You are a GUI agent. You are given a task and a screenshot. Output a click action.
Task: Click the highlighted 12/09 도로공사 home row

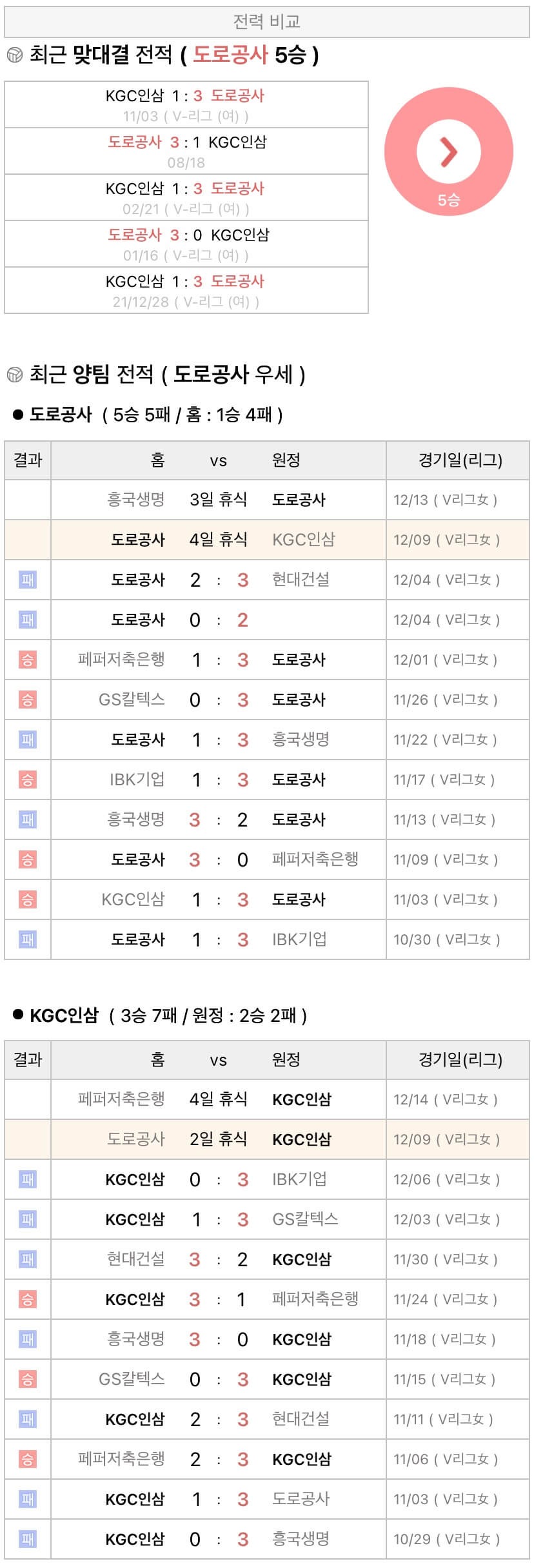[x=267, y=540]
